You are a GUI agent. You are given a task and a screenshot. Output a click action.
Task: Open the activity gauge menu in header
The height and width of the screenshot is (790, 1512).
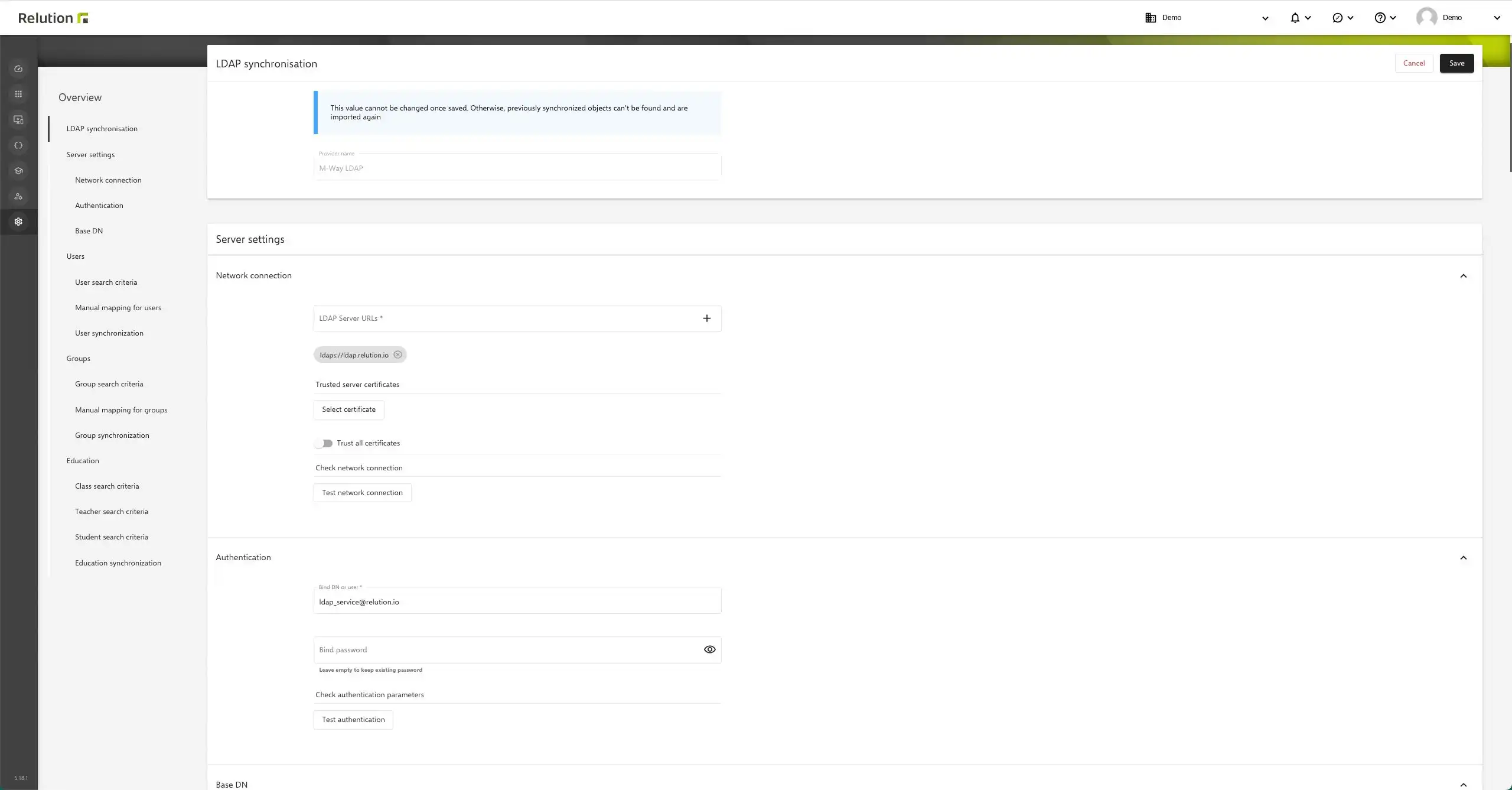coord(1337,18)
